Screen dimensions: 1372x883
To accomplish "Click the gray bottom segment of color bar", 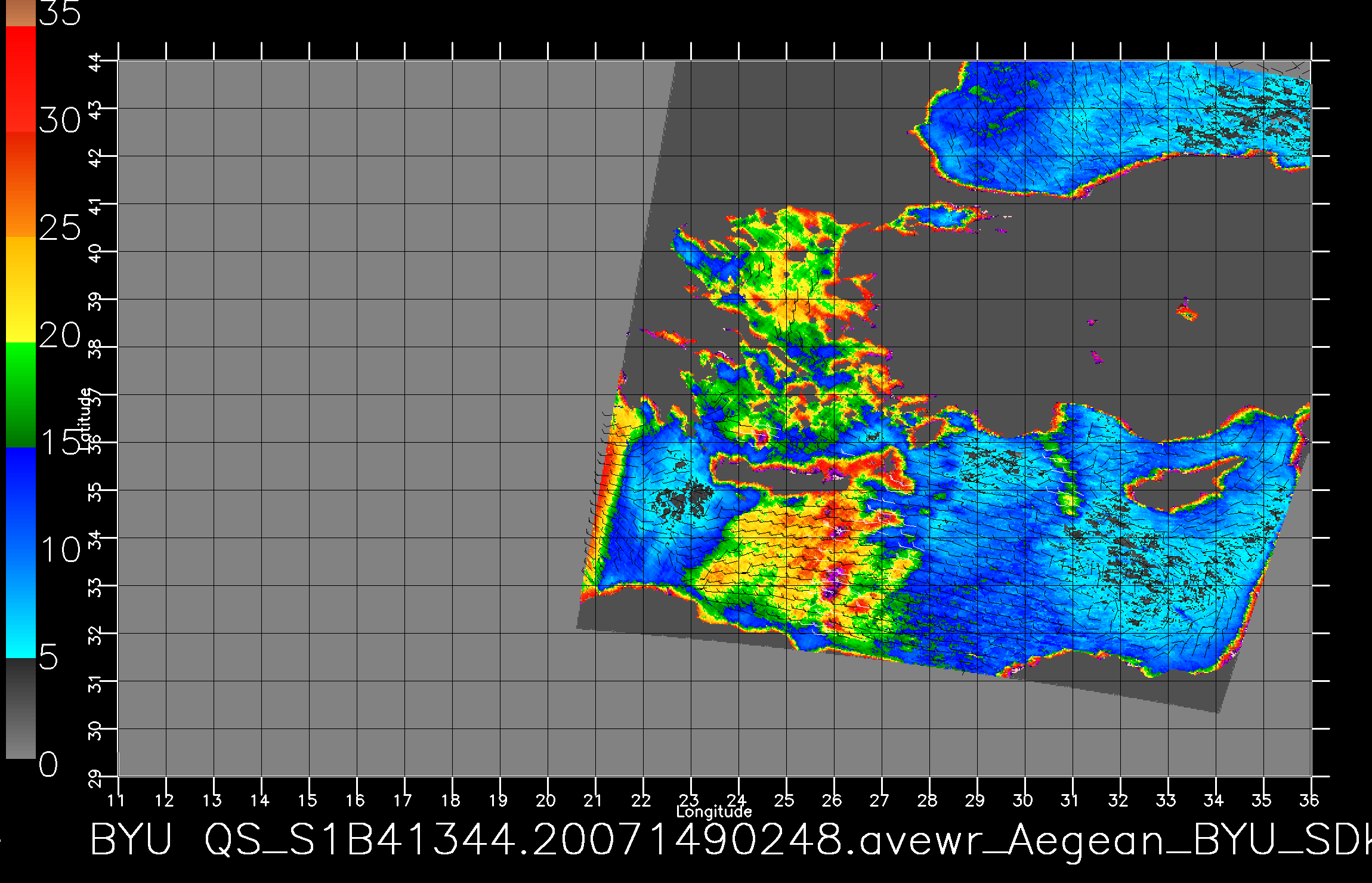I will [x=21, y=708].
